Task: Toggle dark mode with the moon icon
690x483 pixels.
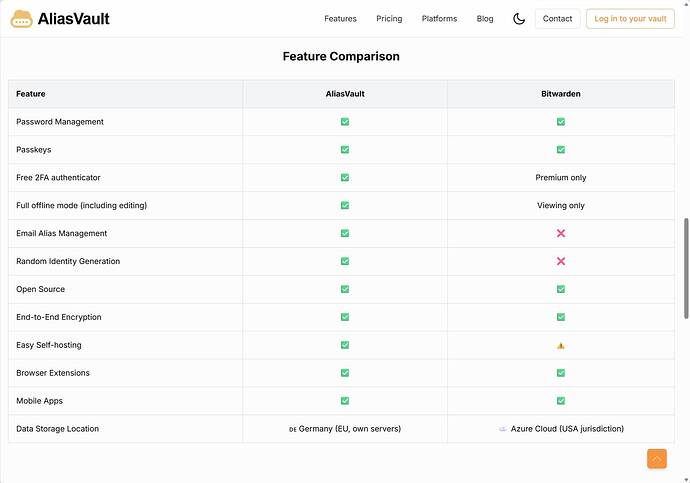Action: [519, 19]
